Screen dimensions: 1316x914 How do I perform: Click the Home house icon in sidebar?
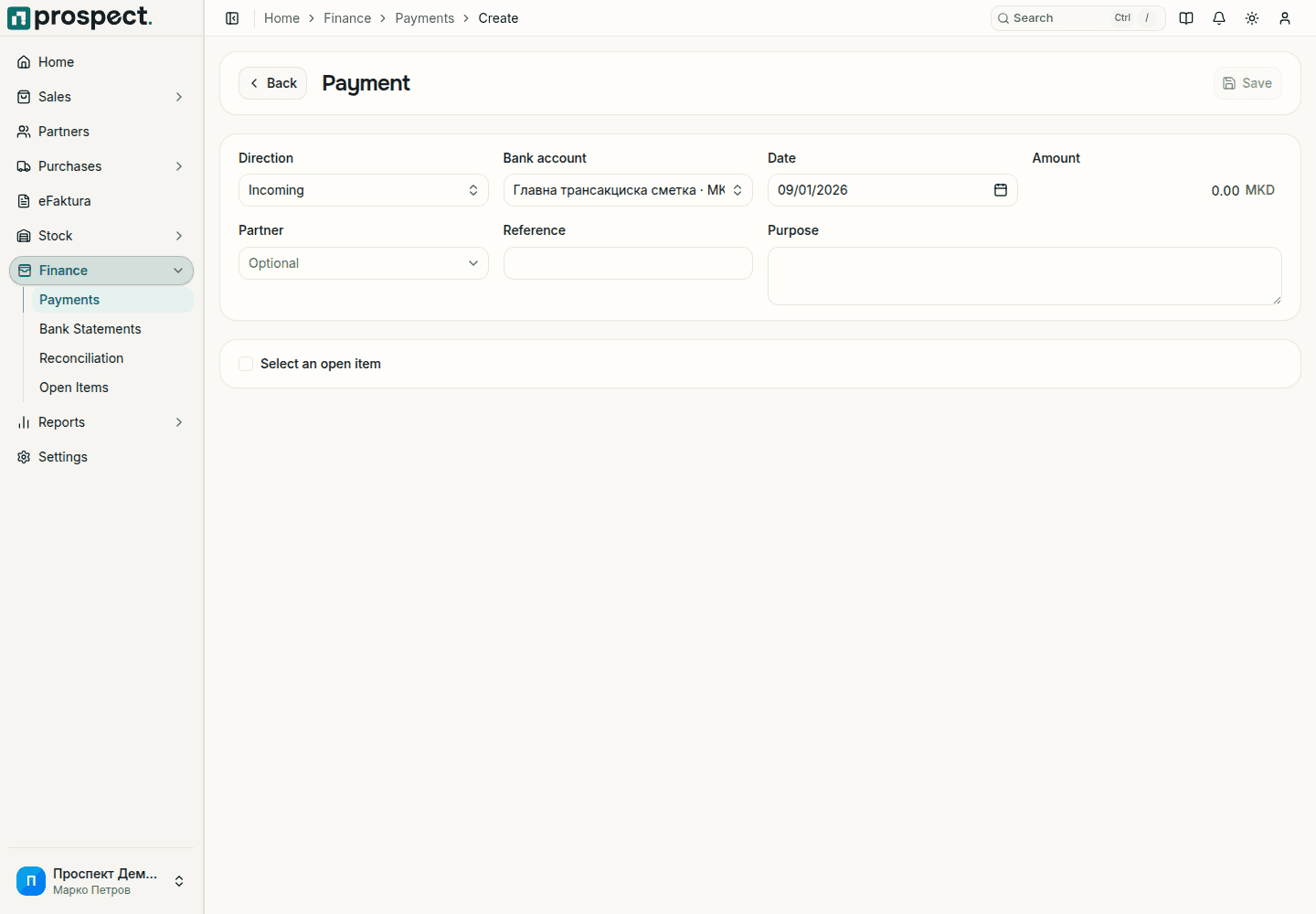[x=24, y=62]
